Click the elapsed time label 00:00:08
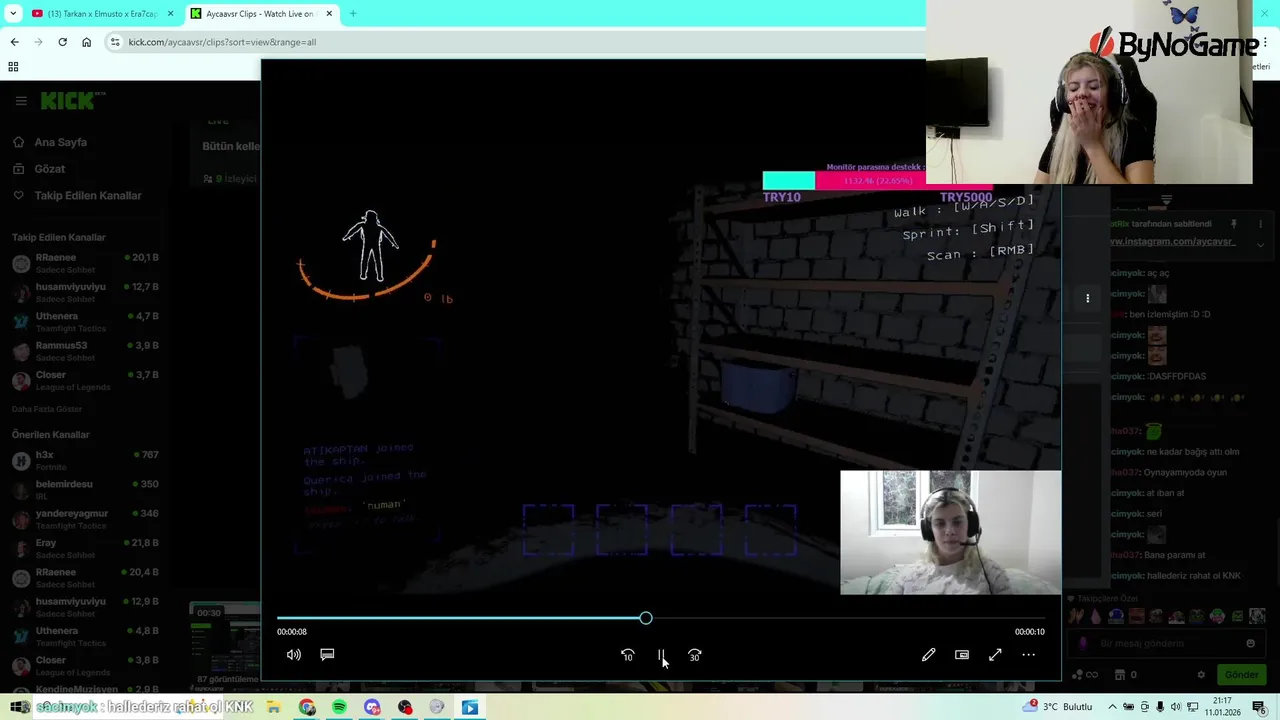Viewport: 1280px width, 720px height. coord(292,632)
